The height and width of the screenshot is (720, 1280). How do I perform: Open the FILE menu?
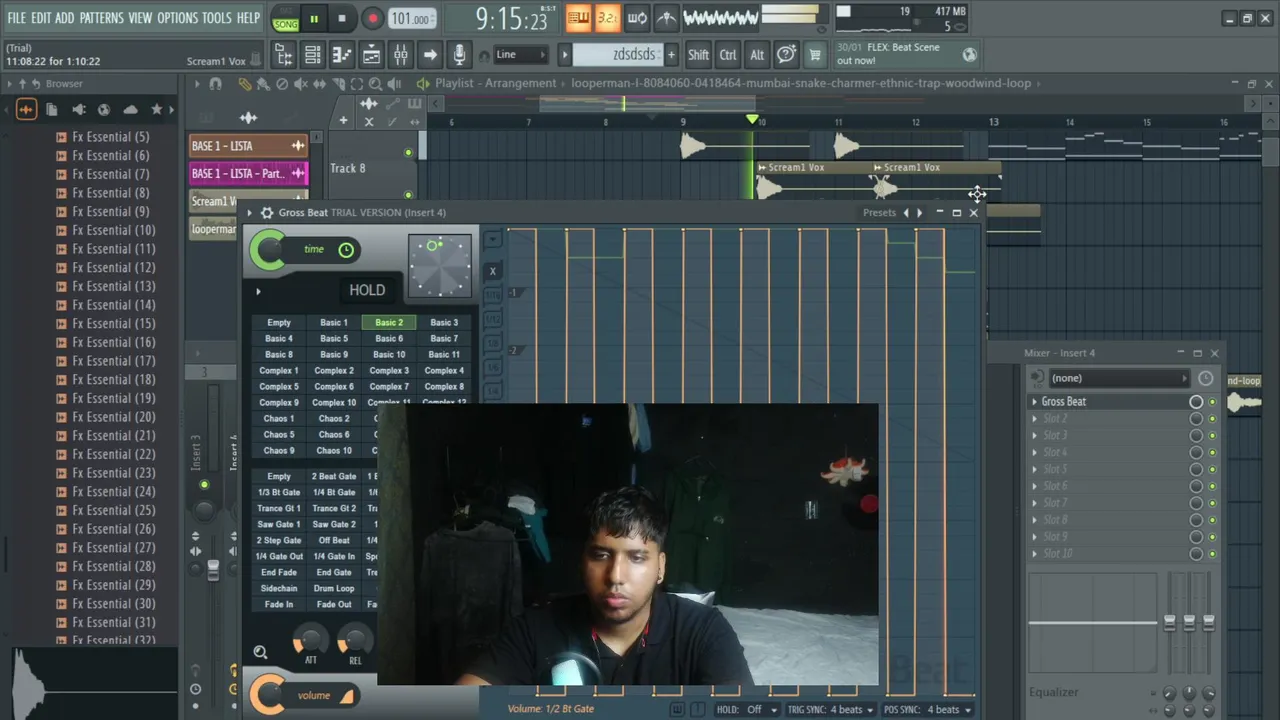point(17,18)
